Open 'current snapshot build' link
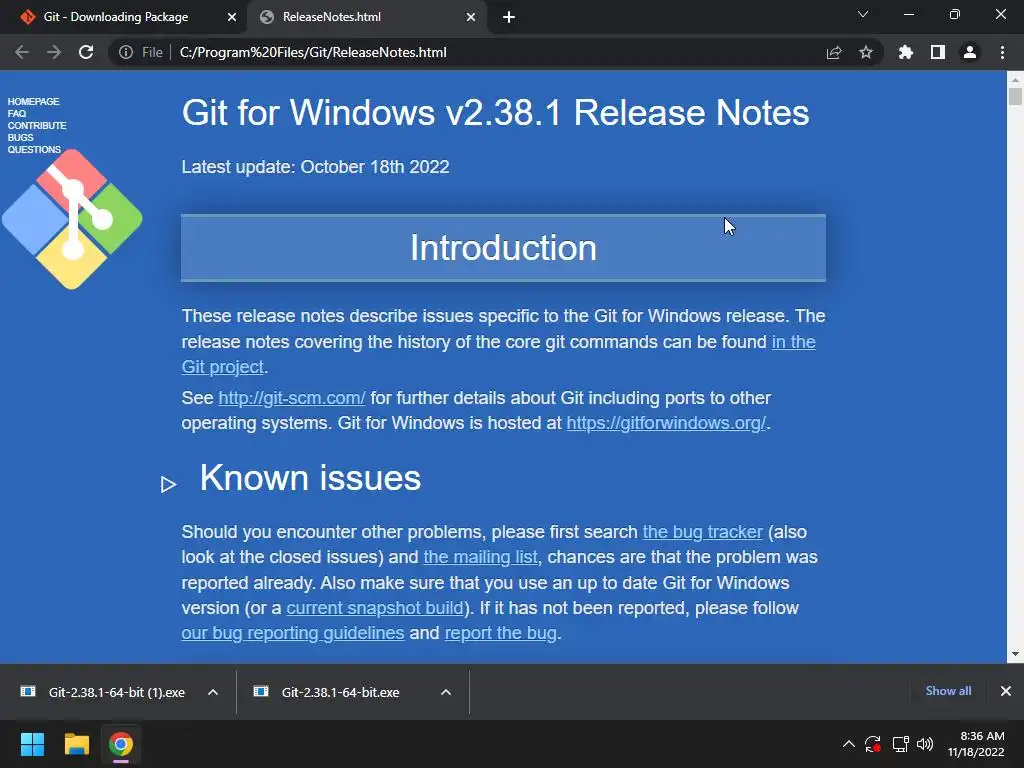The image size is (1024, 768). pyautogui.click(x=375, y=608)
